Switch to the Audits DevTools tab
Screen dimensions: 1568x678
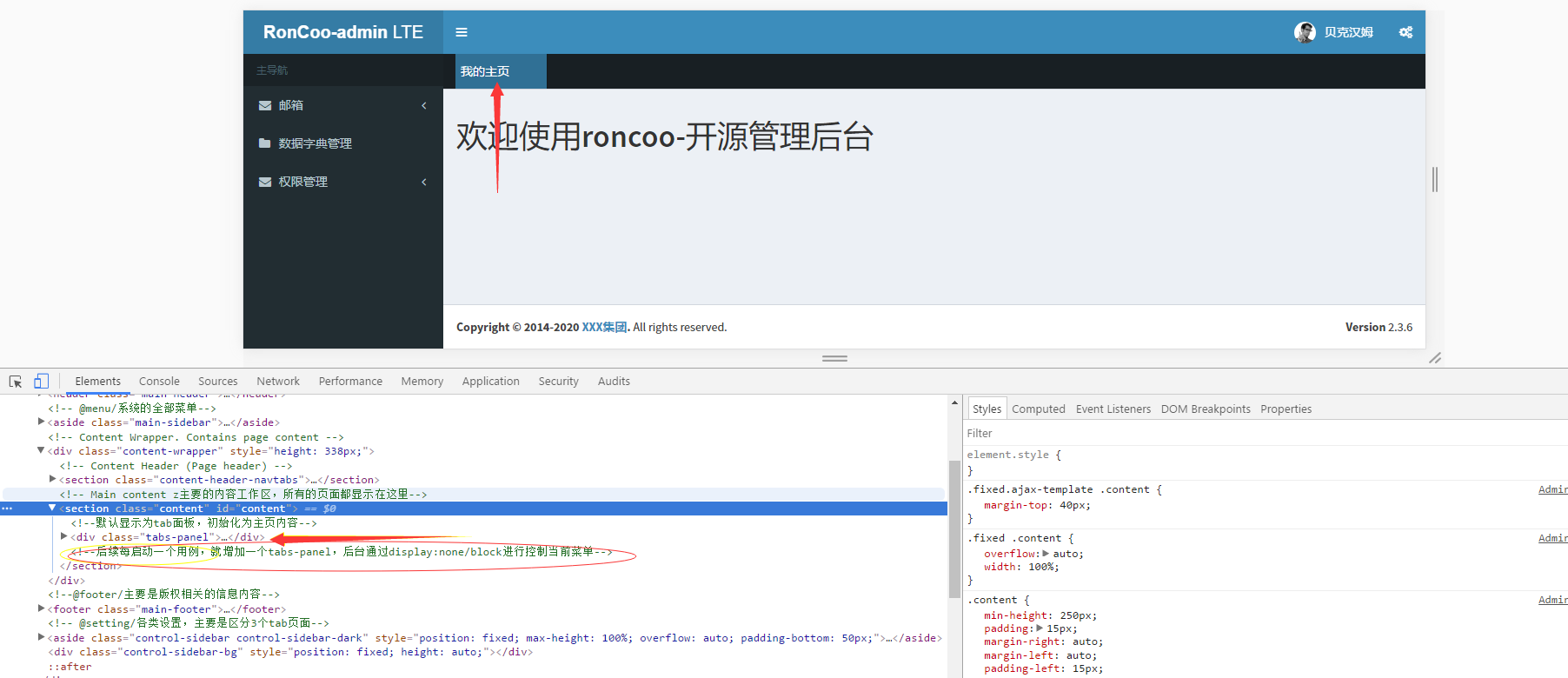[x=614, y=381]
